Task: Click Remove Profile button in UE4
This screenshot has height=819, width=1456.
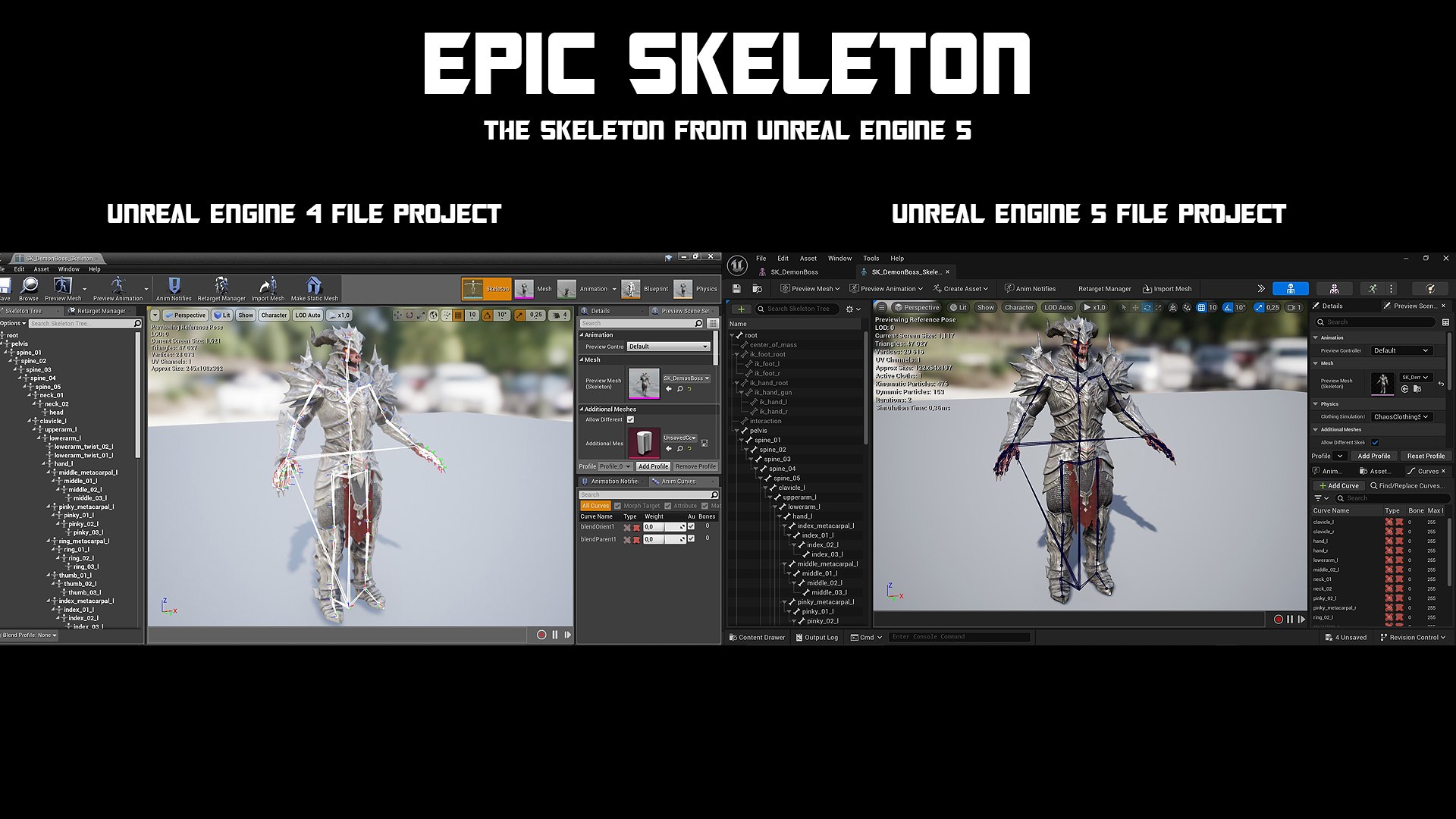Action: pos(695,466)
